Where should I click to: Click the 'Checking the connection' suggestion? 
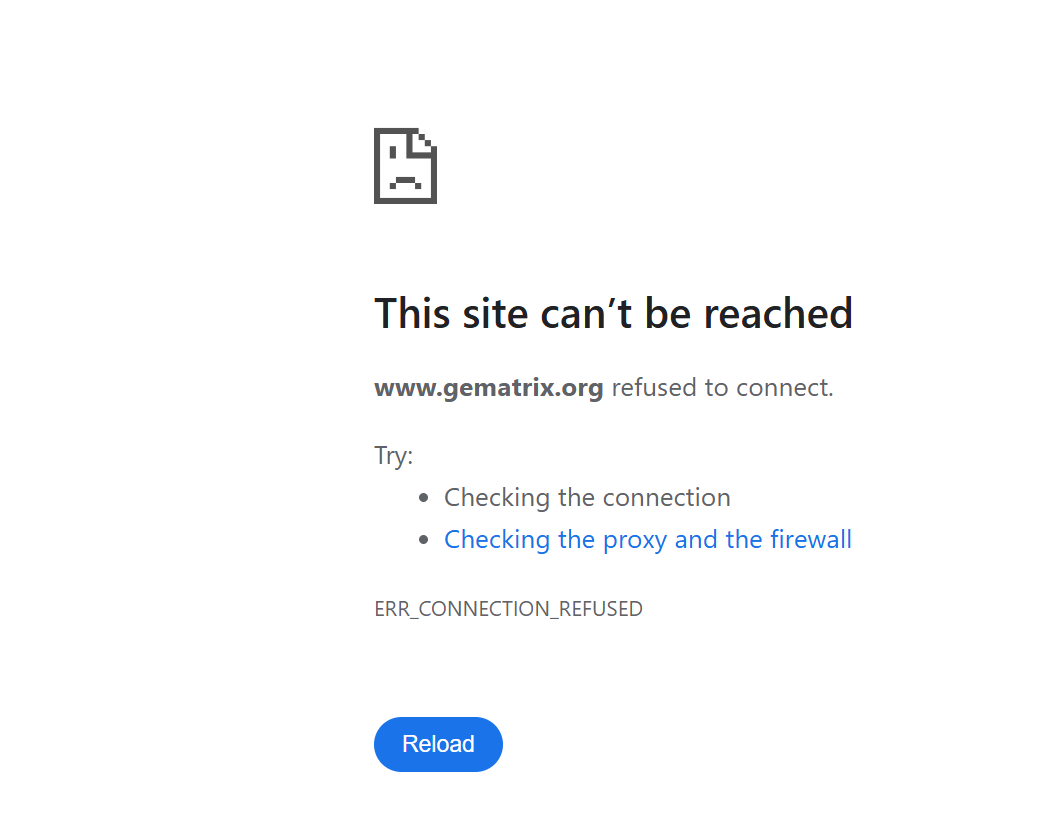coord(587,498)
